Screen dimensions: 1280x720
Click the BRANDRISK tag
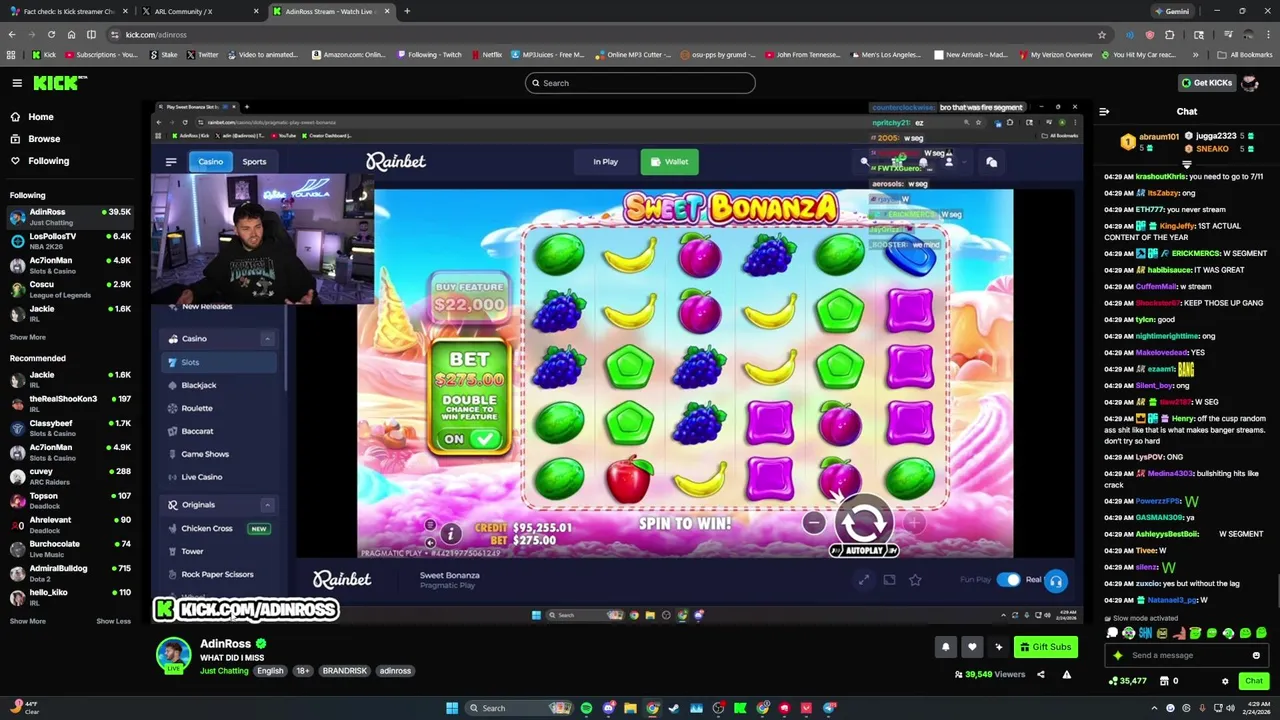coord(344,671)
